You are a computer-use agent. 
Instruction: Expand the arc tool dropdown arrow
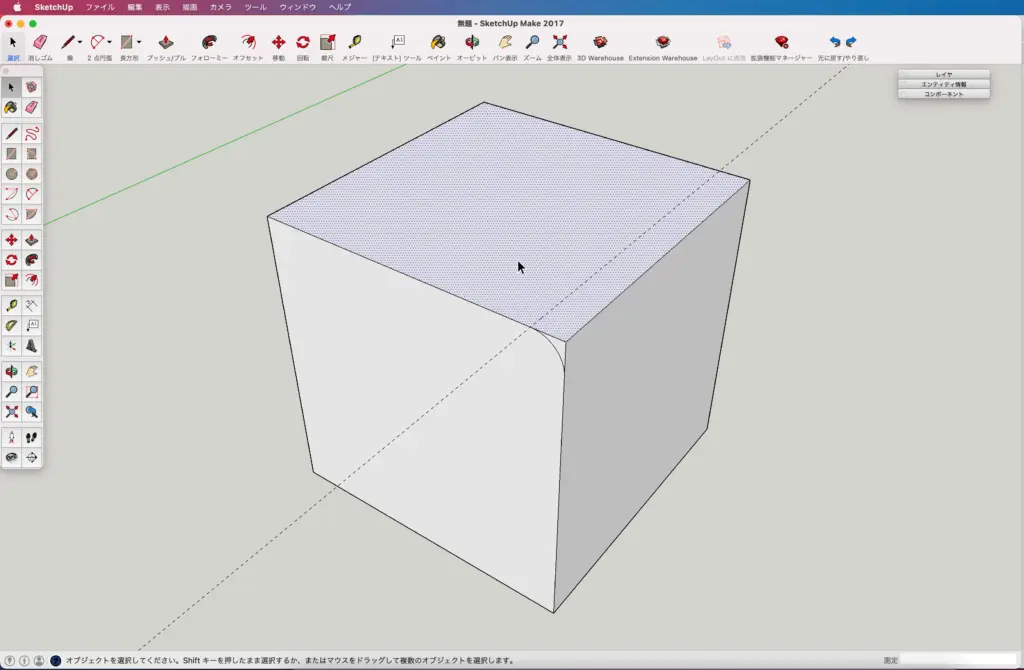(x=109, y=42)
